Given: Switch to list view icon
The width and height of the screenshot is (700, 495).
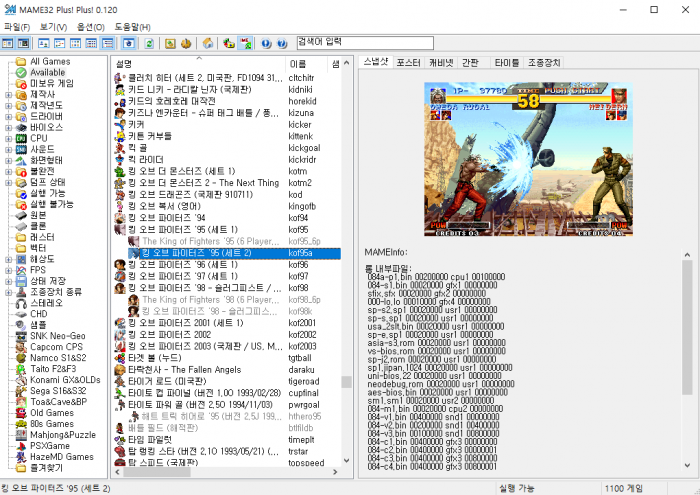Looking at the screenshot, I should click(75, 43).
